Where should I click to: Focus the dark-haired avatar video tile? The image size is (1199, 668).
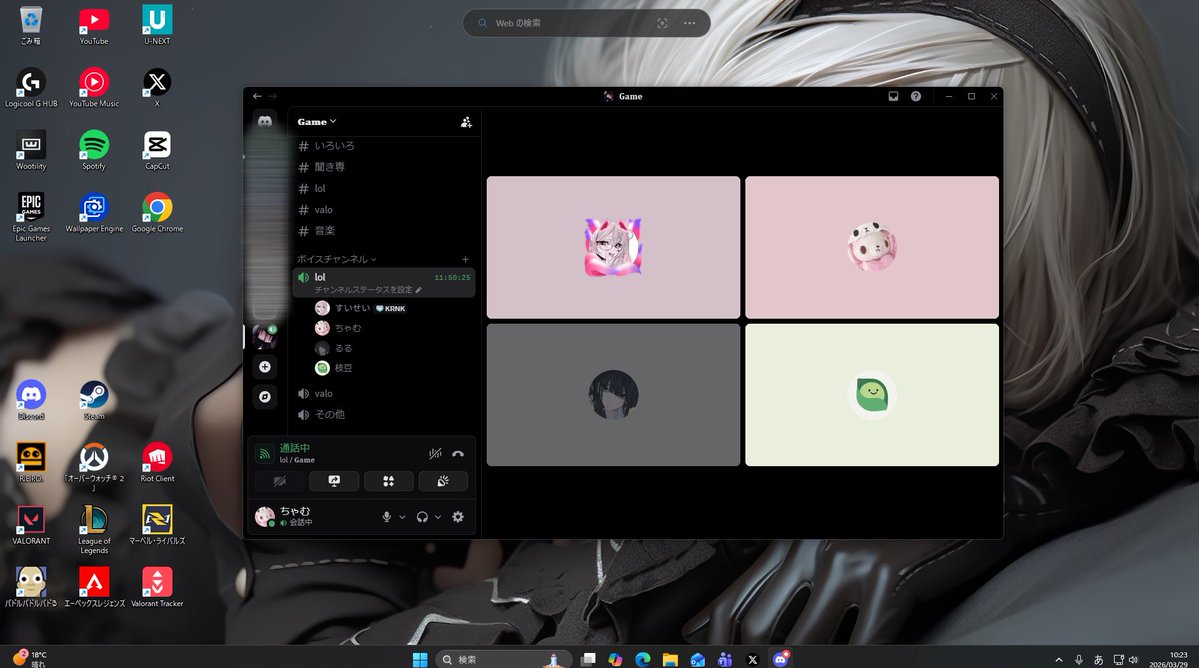click(613, 395)
